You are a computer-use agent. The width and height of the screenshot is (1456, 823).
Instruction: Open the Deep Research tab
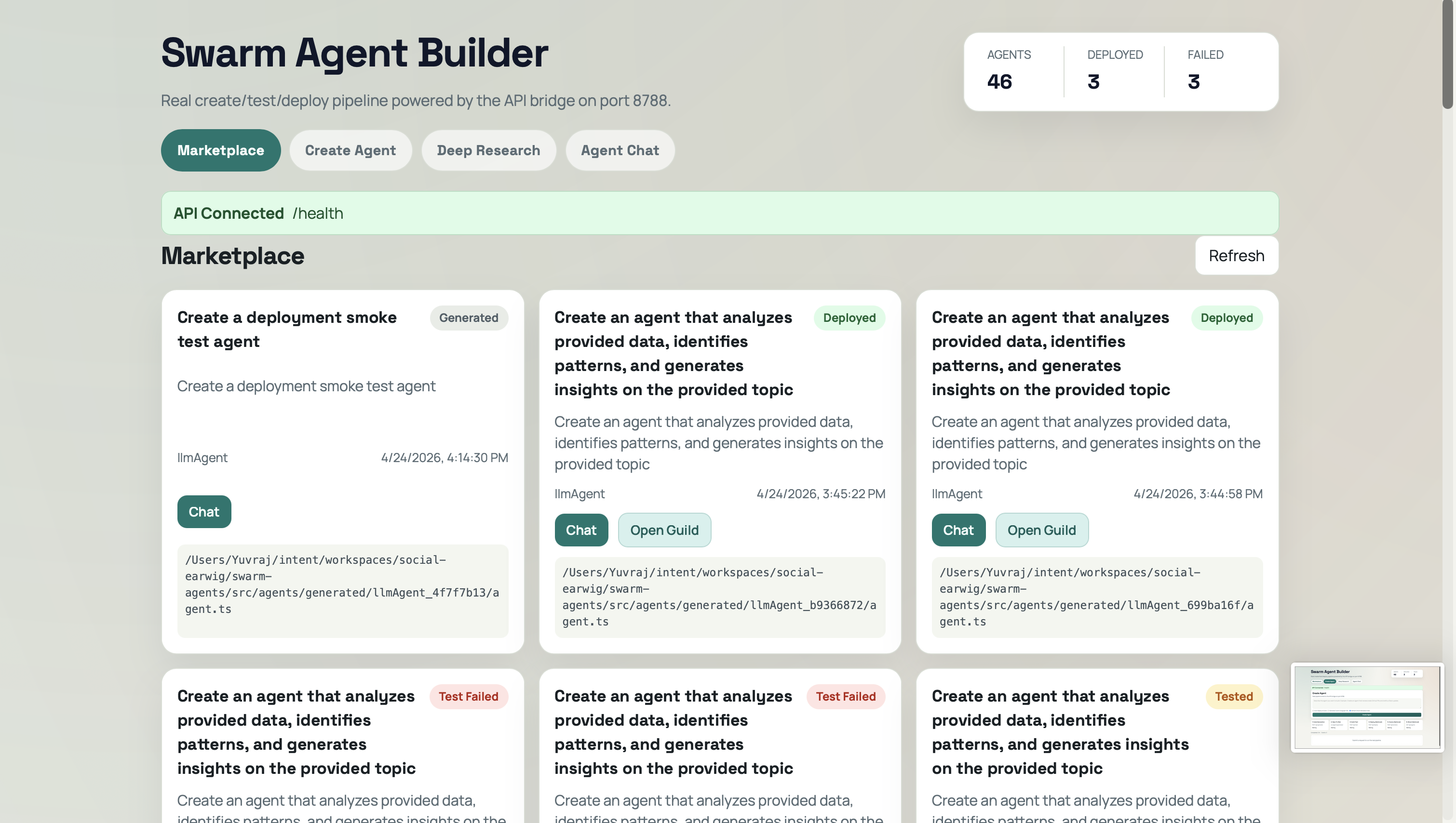pos(488,150)
